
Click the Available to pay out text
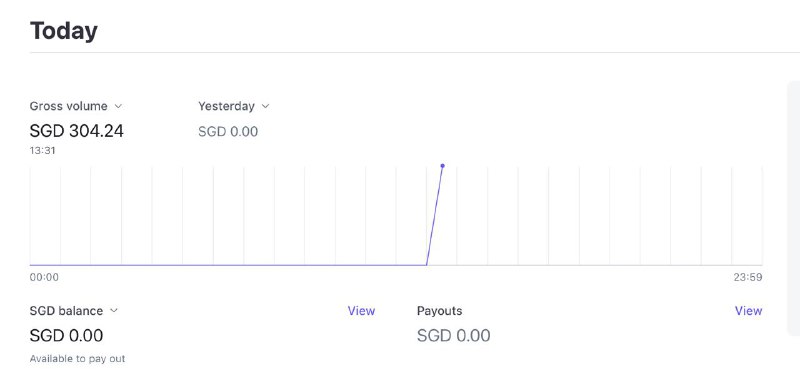click(x=77, y=359)
